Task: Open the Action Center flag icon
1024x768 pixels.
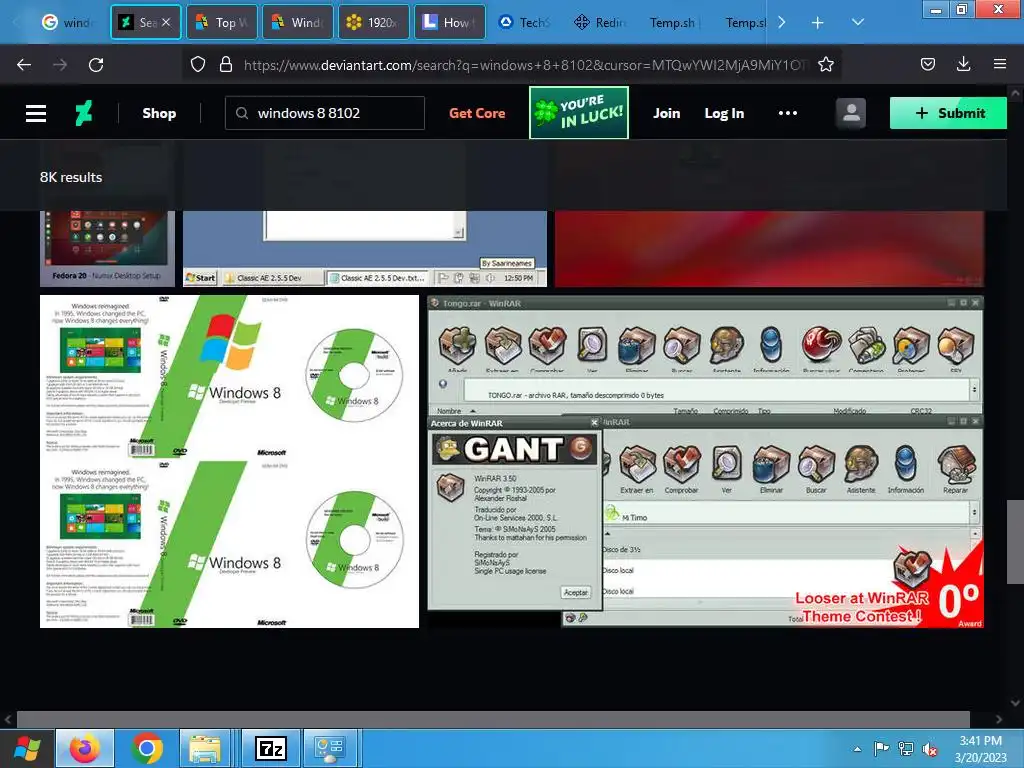Action: 881,748
